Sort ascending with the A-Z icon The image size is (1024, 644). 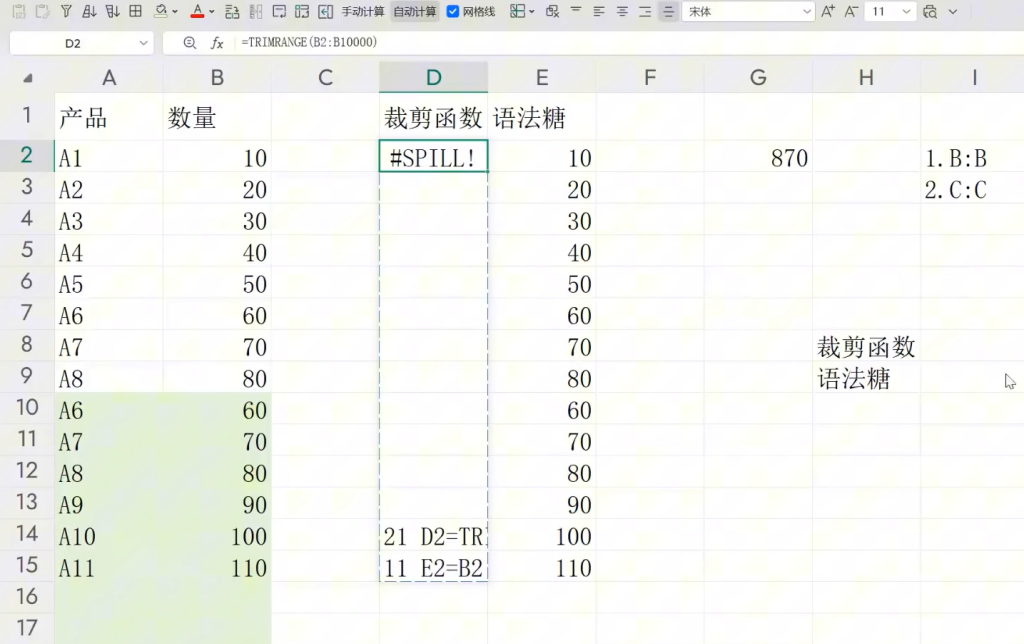pos(89,11)
